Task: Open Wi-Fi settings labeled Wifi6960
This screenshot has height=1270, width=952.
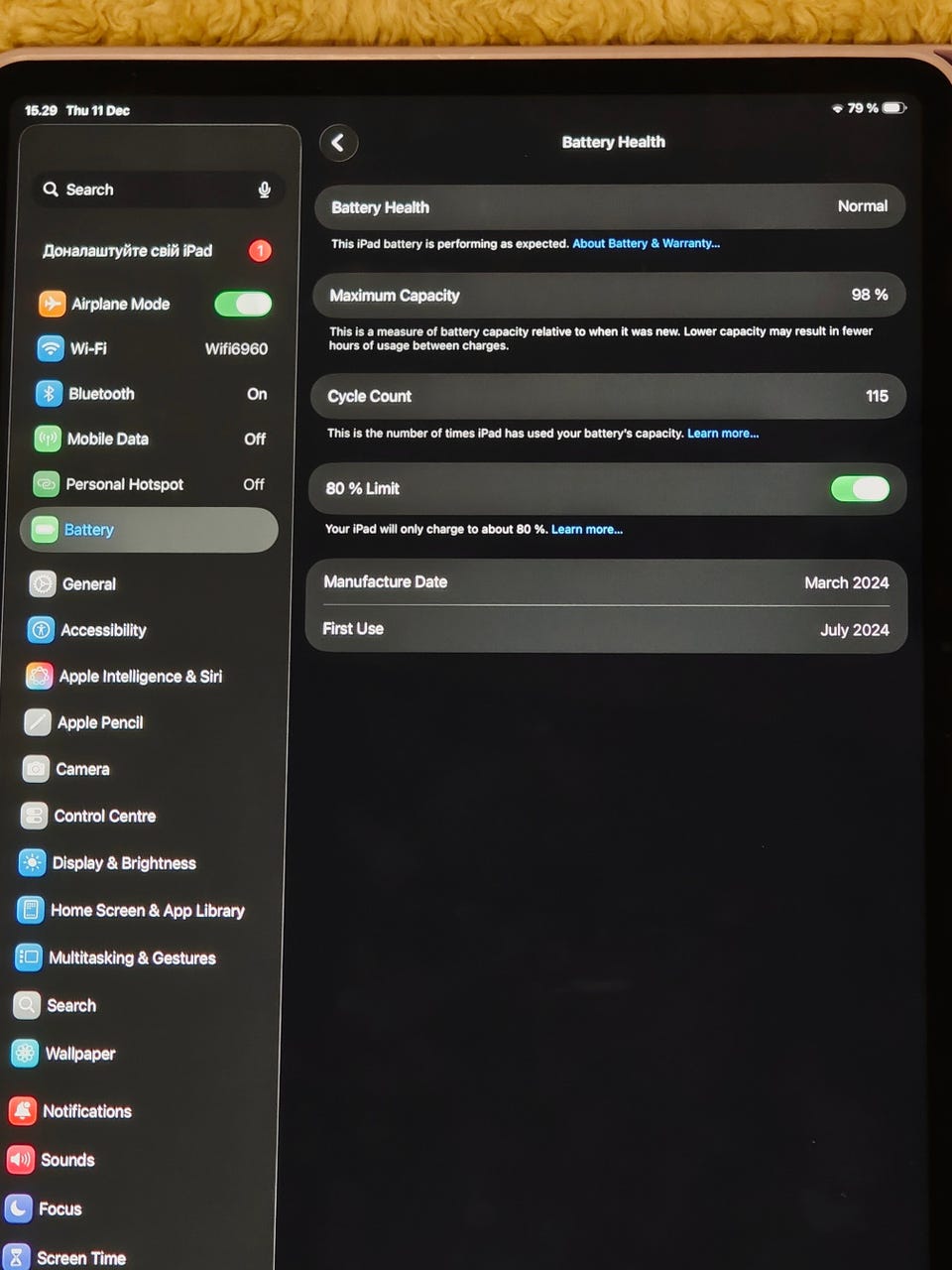Action: tap(153, 348)
